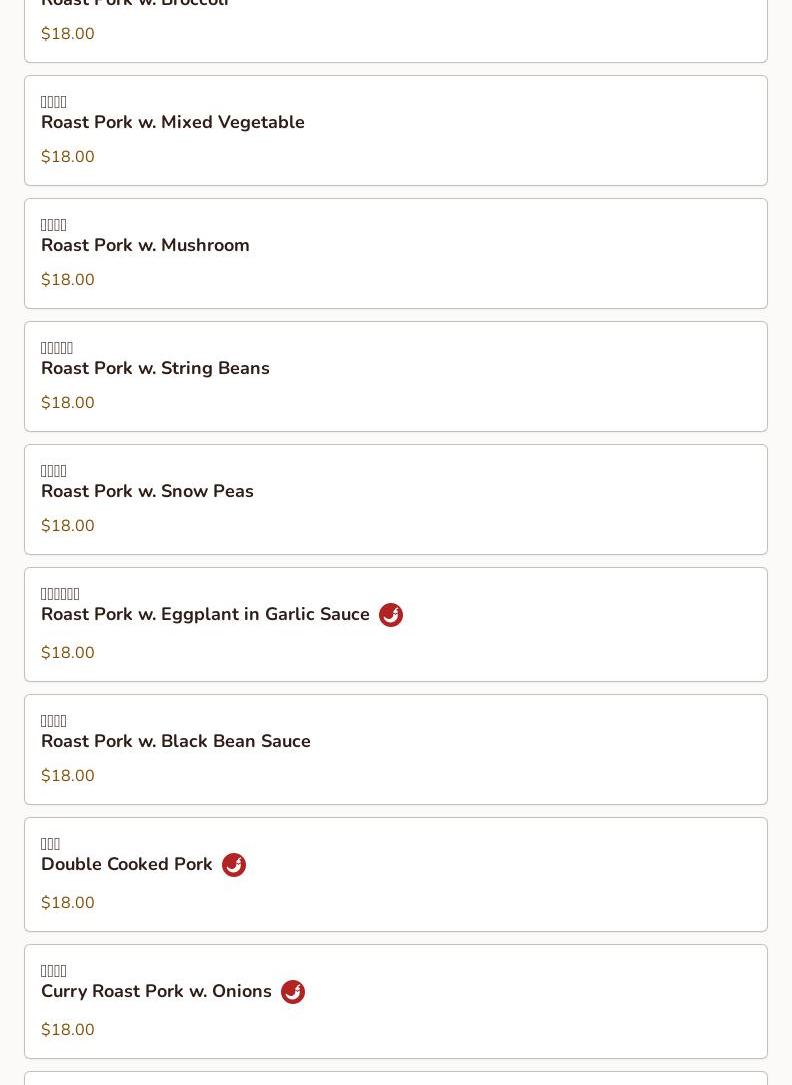This screenshot has width=792, height=1085.
Task: Open the Roast Pork w. Mixed Vegetable item
Action: click(x=173, y=122)
